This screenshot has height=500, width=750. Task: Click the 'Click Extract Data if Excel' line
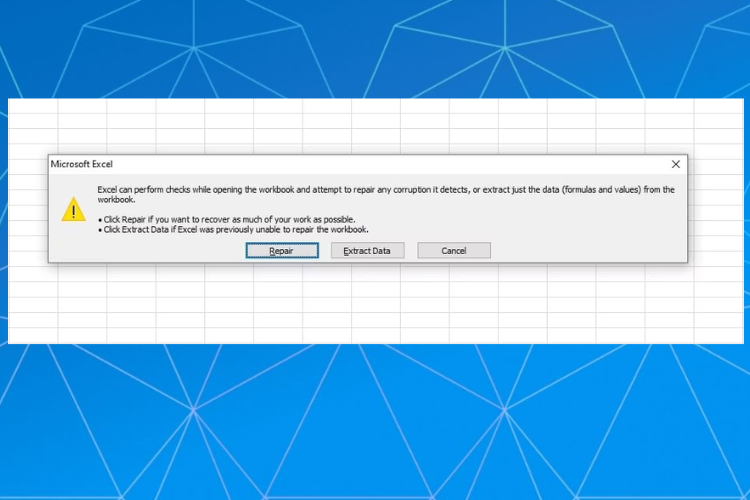click(233, 230)
